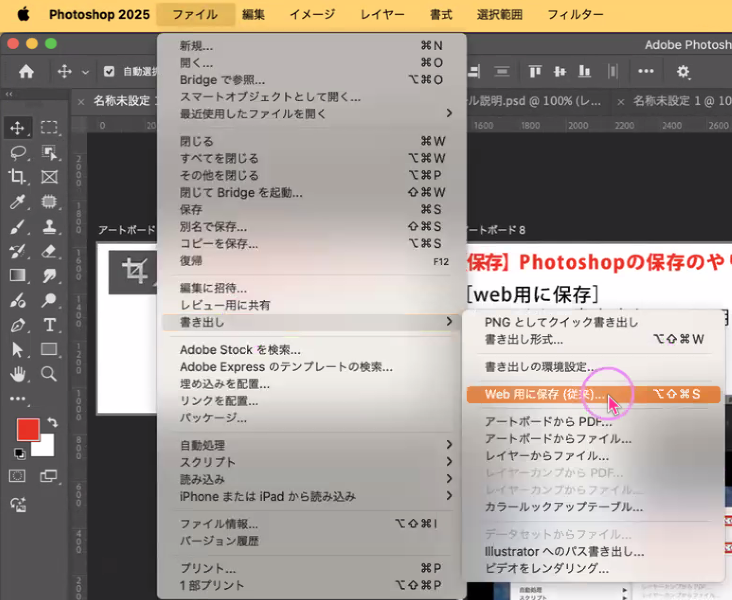Select the Eraser tool
The width and height of the screenshot is (732, 600).
[49, 250]
